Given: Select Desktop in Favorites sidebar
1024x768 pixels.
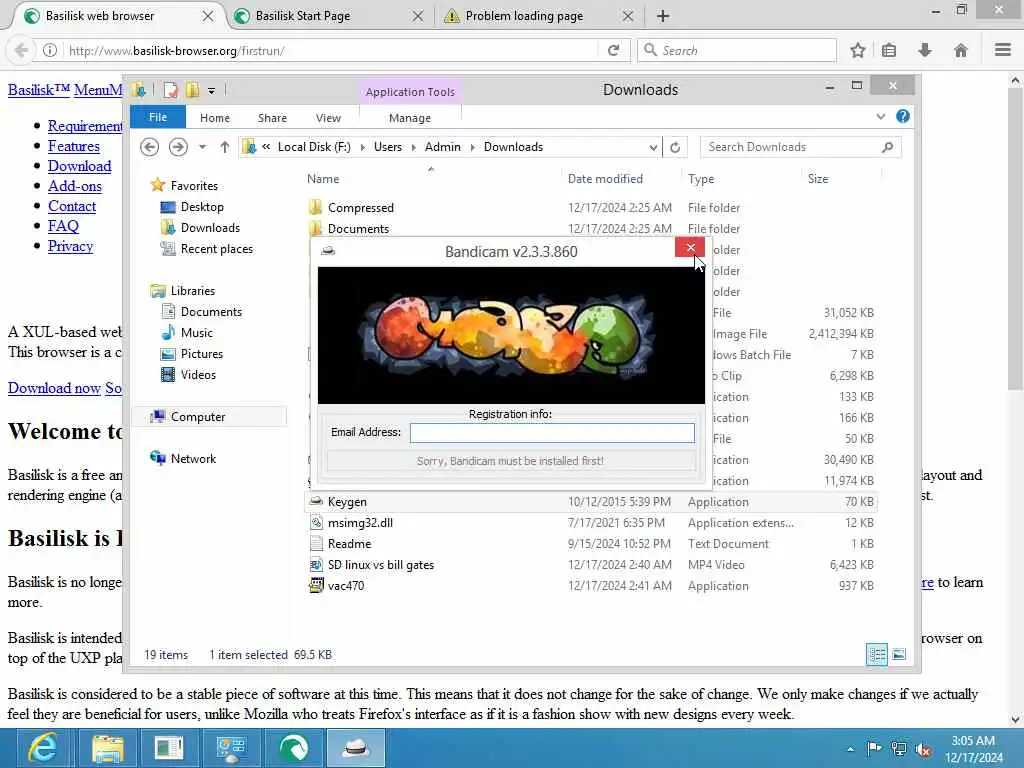Looking at the screenshot, I should click(202, 207).
